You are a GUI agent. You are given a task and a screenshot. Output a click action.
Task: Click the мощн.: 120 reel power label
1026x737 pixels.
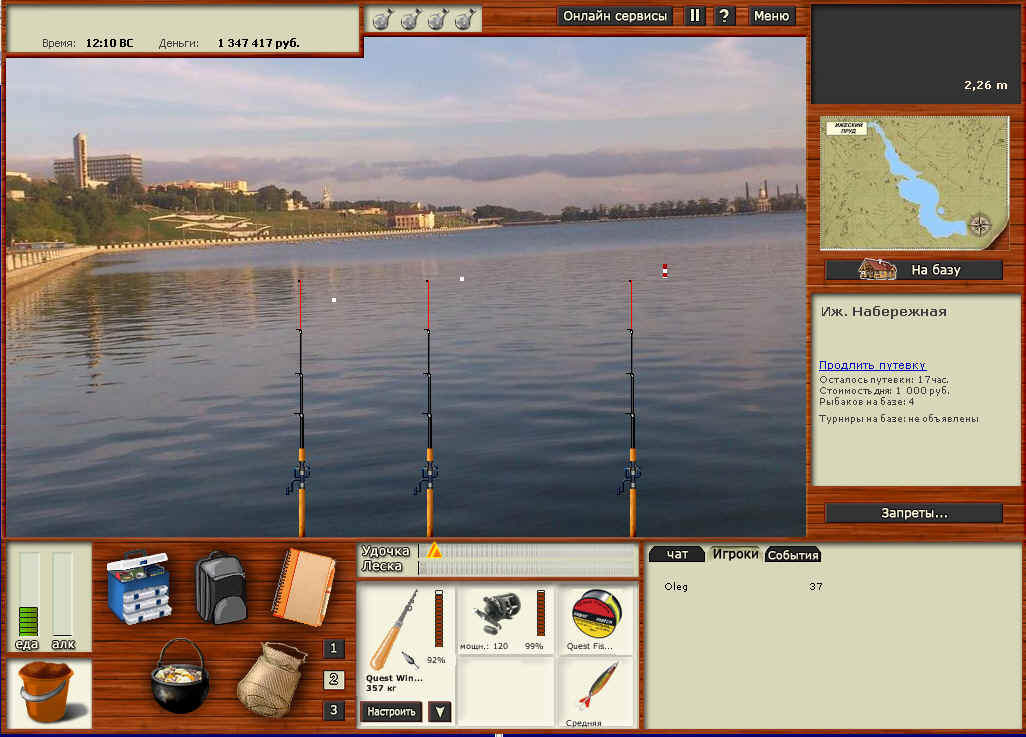coord(484,646)
